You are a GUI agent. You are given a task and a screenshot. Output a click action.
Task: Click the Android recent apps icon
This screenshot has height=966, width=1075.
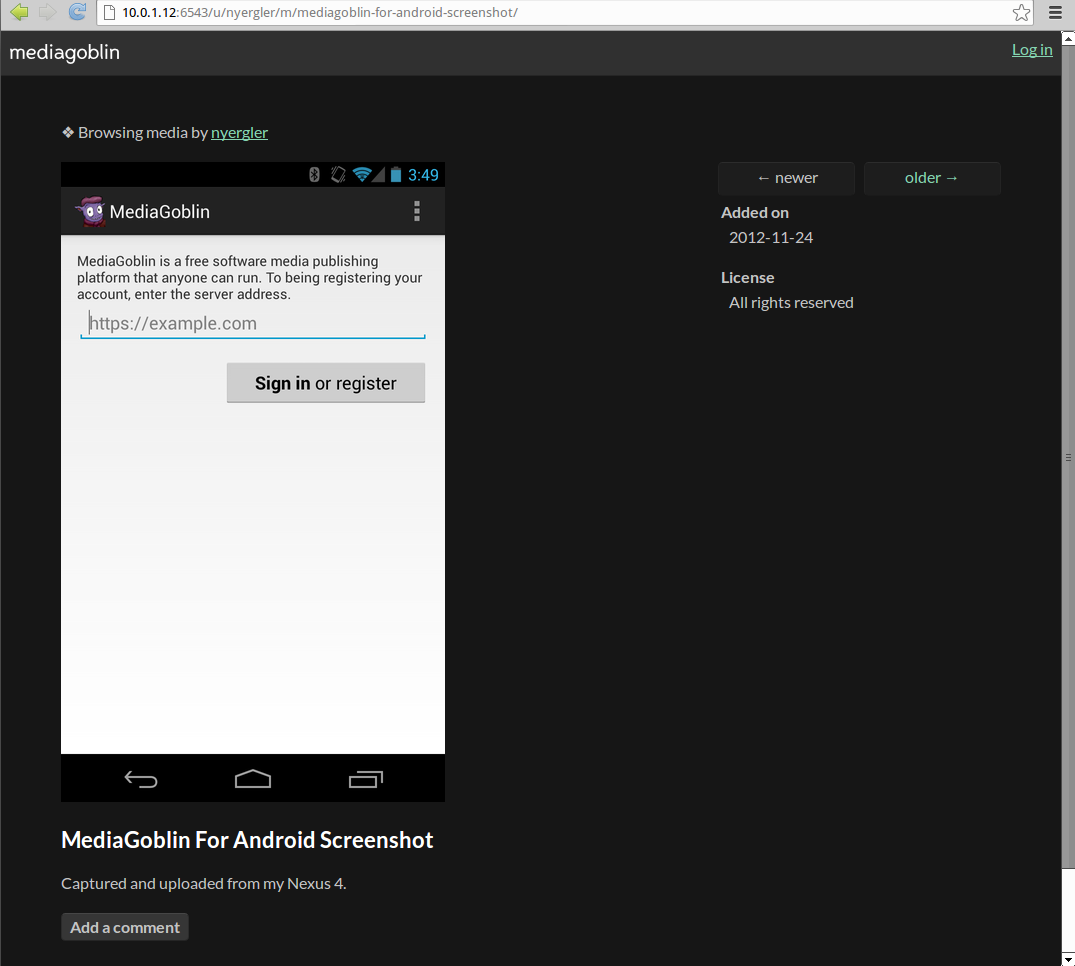pos(365,778)
